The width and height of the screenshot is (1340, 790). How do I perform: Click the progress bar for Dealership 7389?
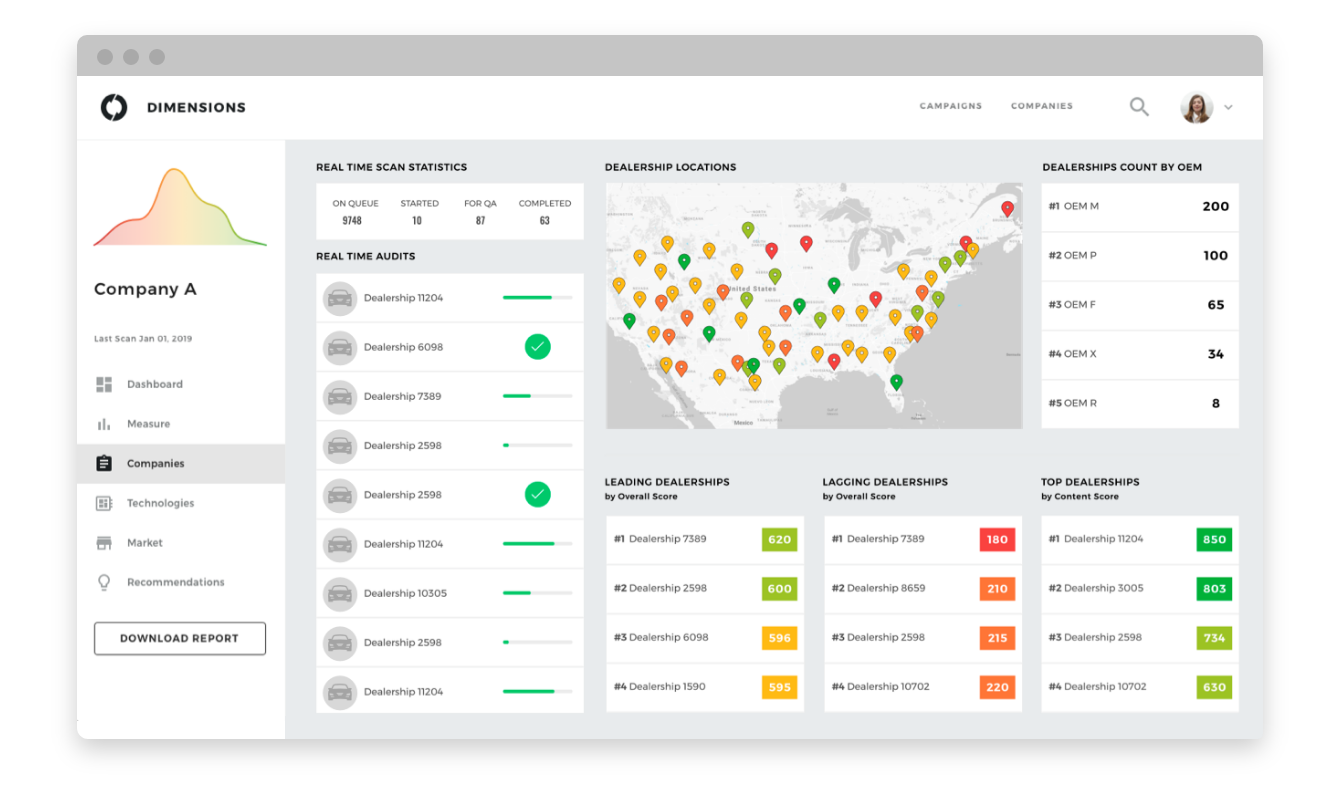(x=537, y=396)
